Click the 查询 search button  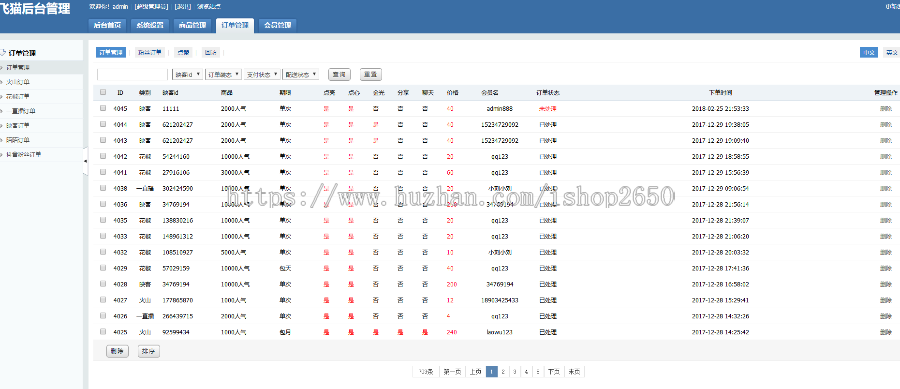point(339,75)
